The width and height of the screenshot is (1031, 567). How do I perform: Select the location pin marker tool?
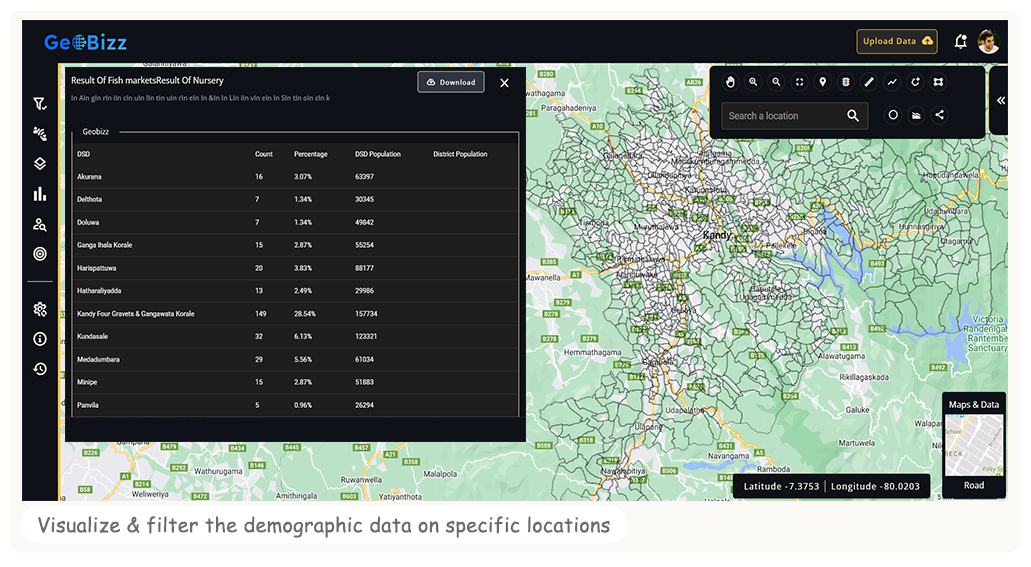click(823, 82)
